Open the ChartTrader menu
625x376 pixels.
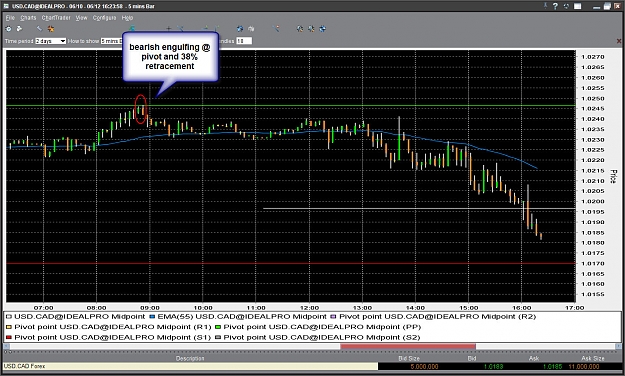click(56, 18)
